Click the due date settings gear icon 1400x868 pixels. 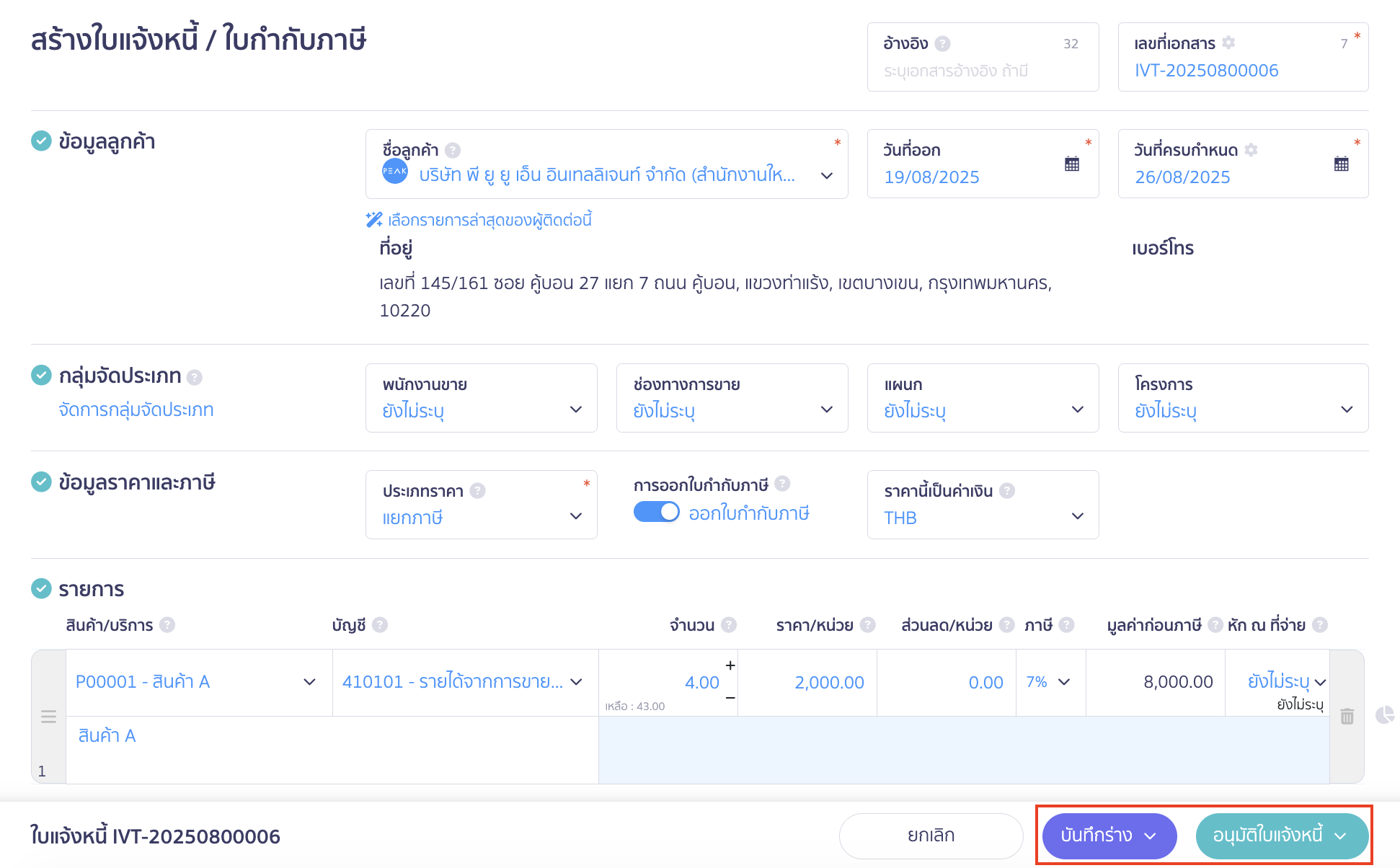click(x=1251, y=149)
